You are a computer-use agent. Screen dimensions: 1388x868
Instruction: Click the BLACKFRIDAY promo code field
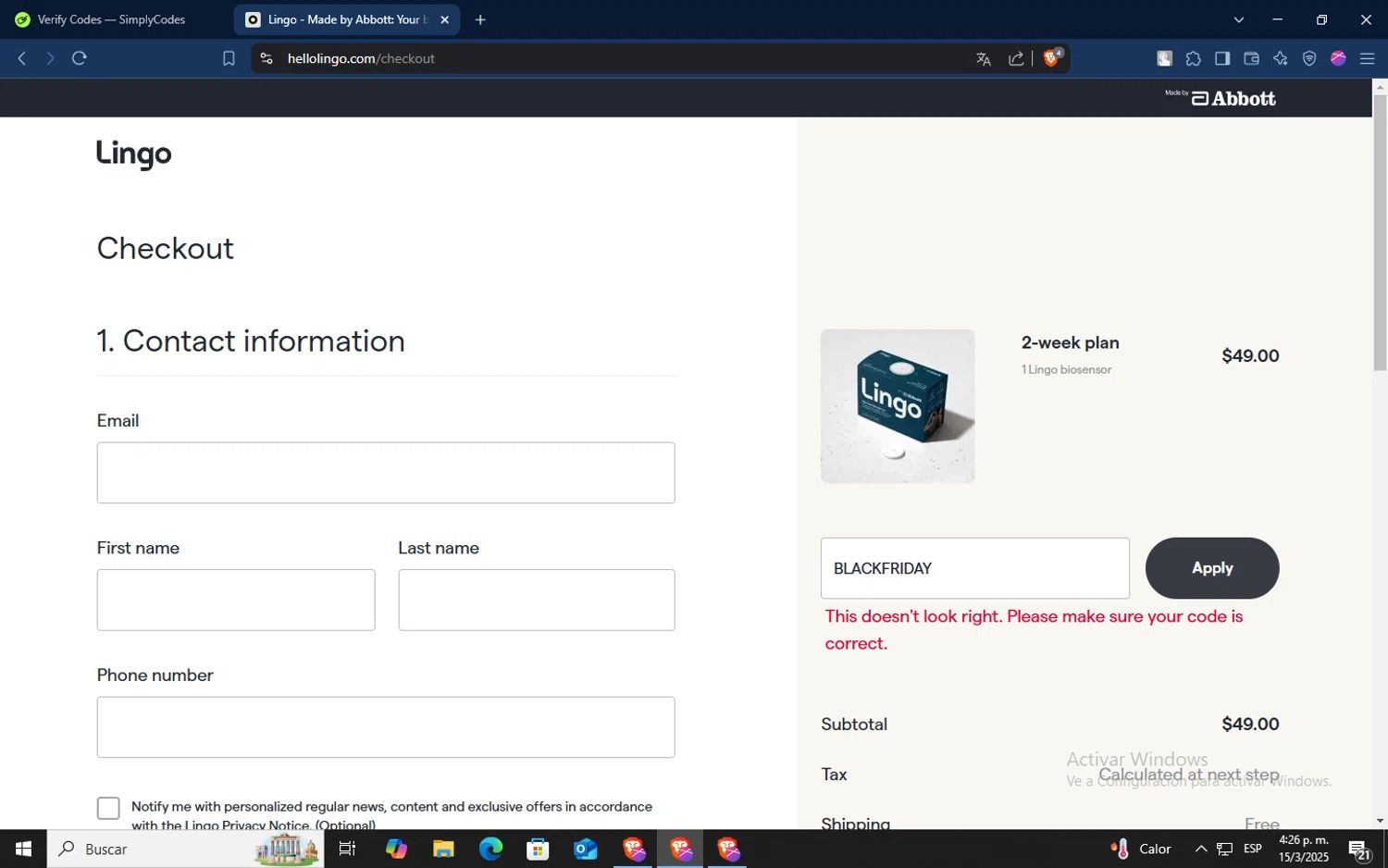pos(975,568)
